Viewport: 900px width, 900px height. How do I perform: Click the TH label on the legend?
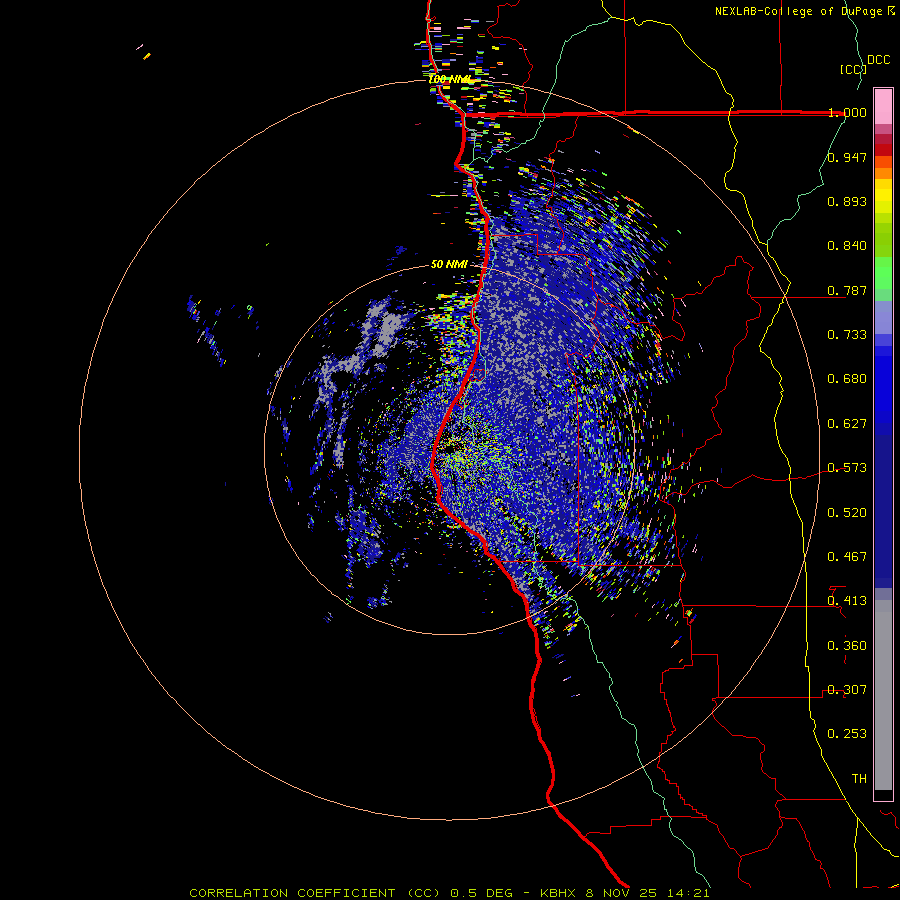pyautogui.click(x=859, y=779)
